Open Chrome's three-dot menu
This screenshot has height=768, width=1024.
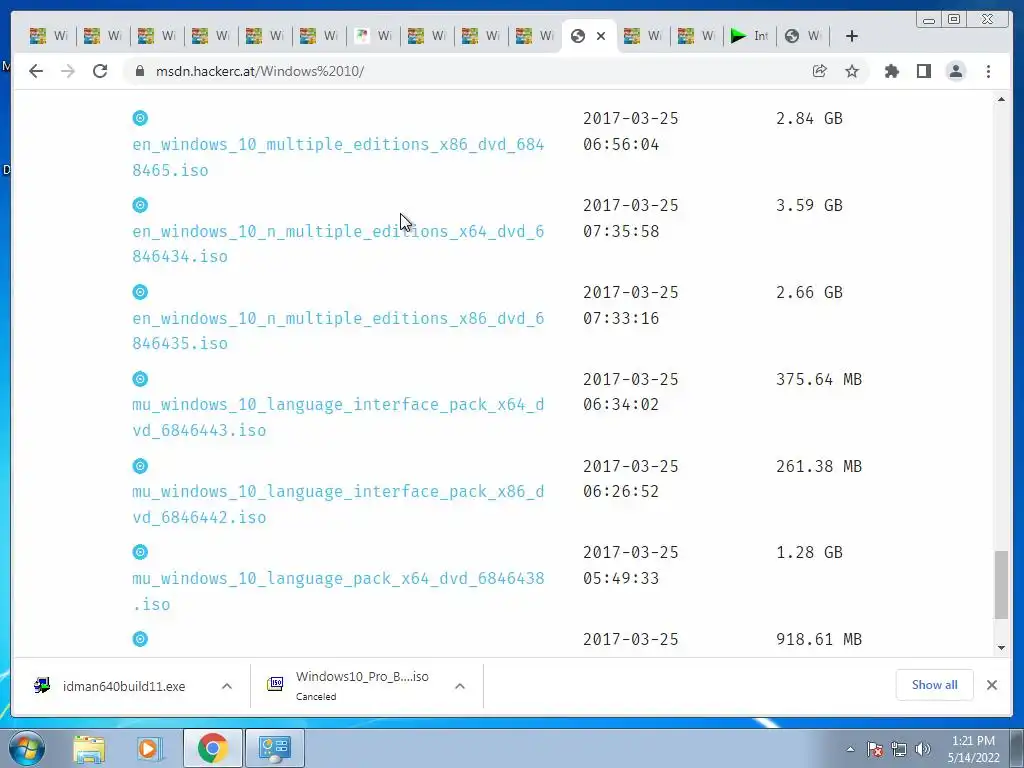[988, 71]
